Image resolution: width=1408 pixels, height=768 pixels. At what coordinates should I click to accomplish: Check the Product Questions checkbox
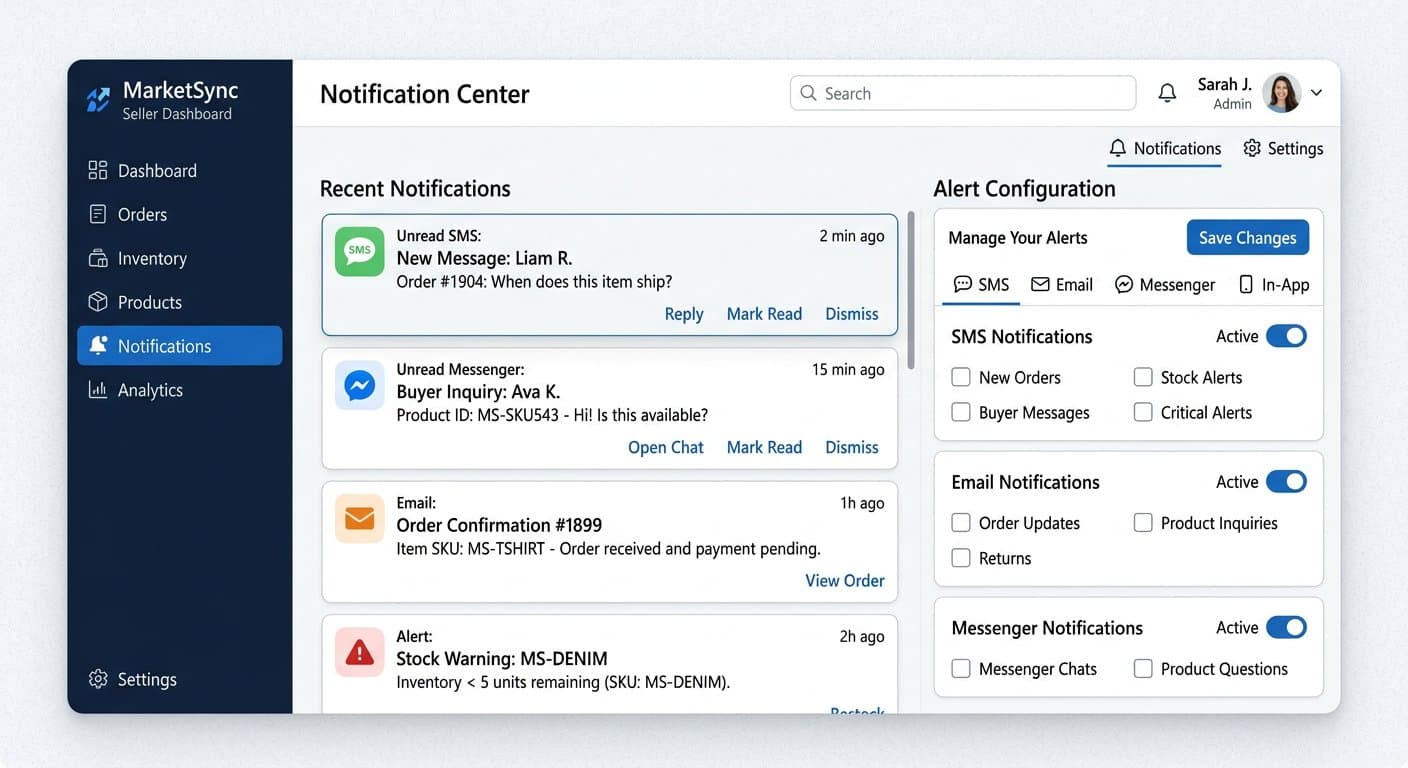(x=1143, y=669)
